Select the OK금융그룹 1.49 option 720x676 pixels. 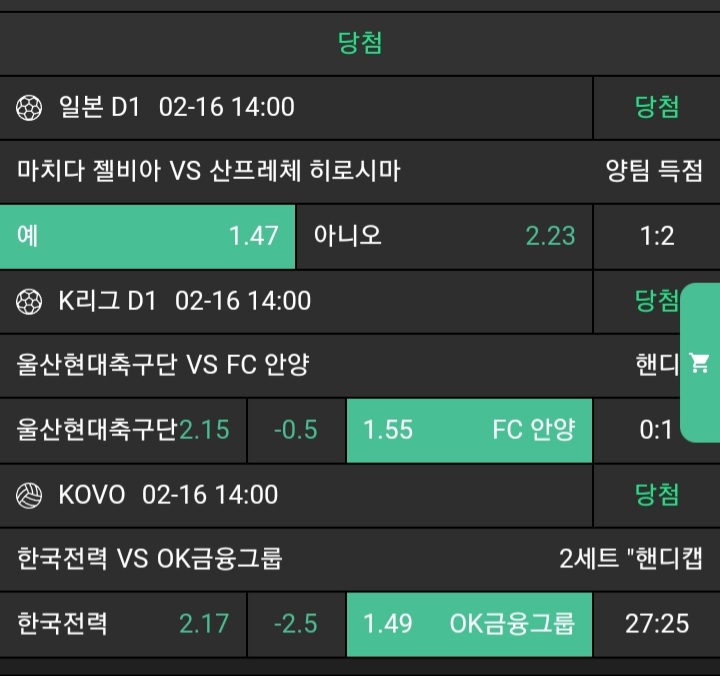[469, 624]
